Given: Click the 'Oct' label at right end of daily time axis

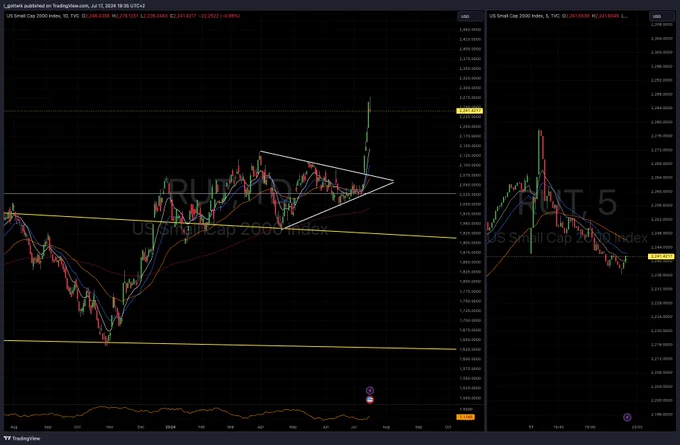Looking at the screenshot, I should point(448,427).
